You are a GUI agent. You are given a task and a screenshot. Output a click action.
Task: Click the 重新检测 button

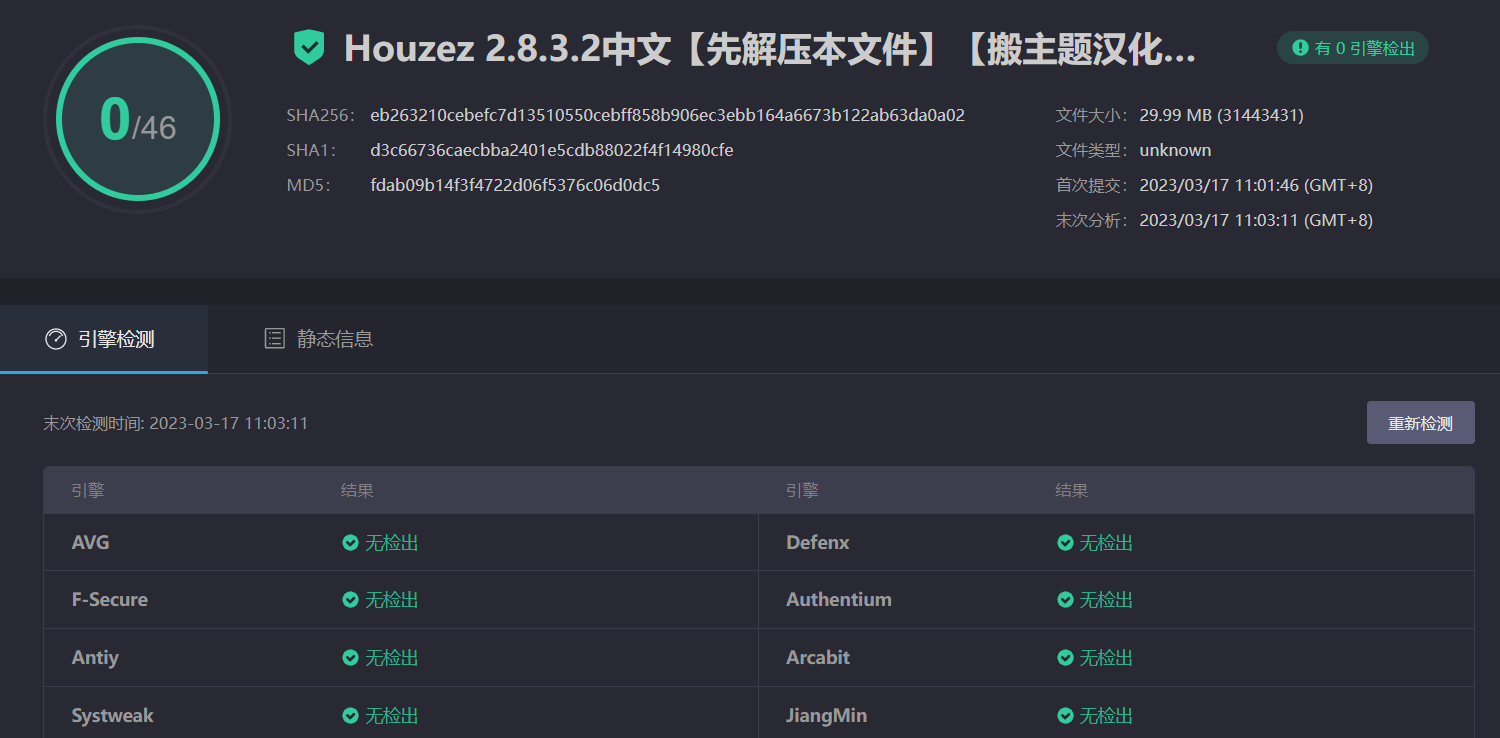coord(1420,423)
